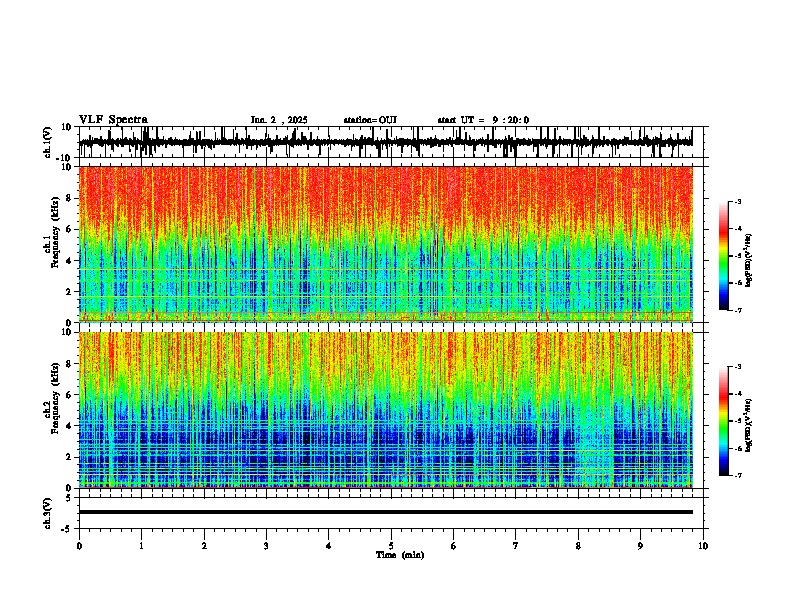
Task: Click the '0' tick on ch.2 frequency axis
Action: tap(69, 488)
